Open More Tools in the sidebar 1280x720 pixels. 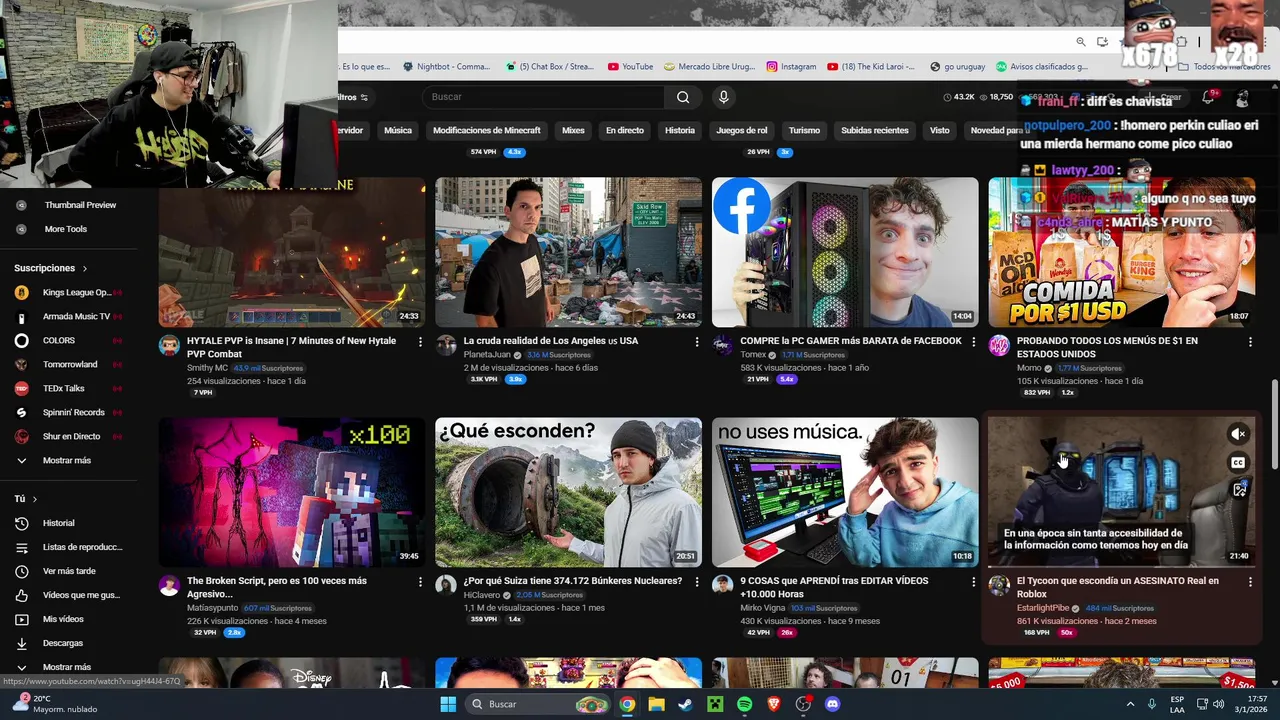(x=65, y=229)
